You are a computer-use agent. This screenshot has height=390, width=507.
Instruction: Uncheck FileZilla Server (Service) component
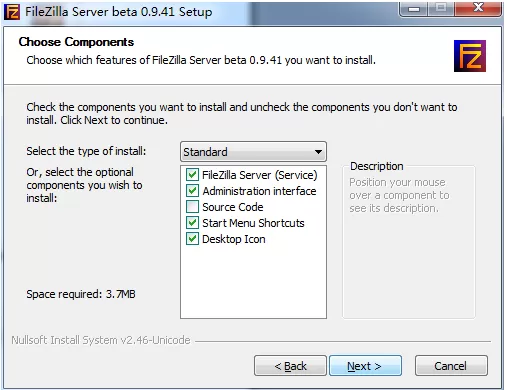point(192,175)
